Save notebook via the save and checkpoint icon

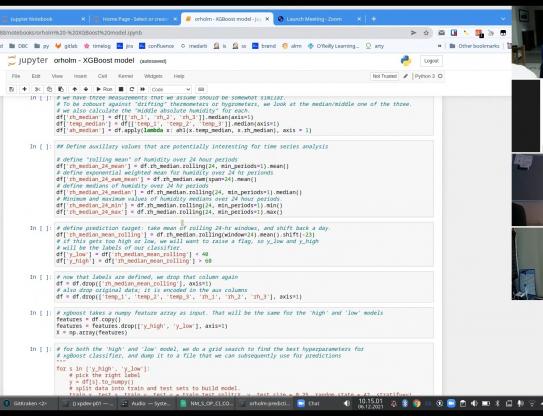pos(11,89)
